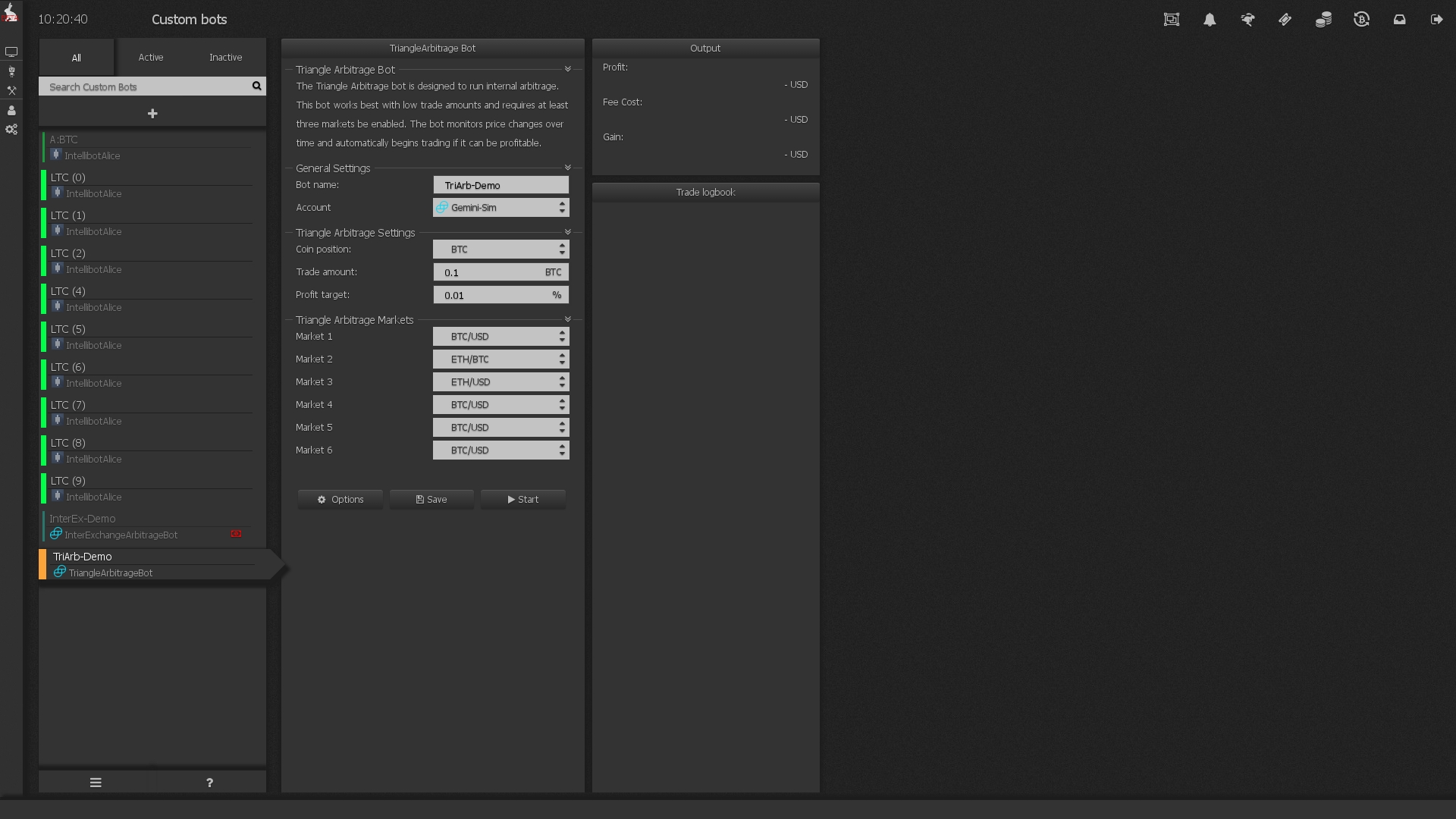Collapse the General Settings section
Image resolution: width=1456 pixels, height=819 pixels.
point(567,168)
